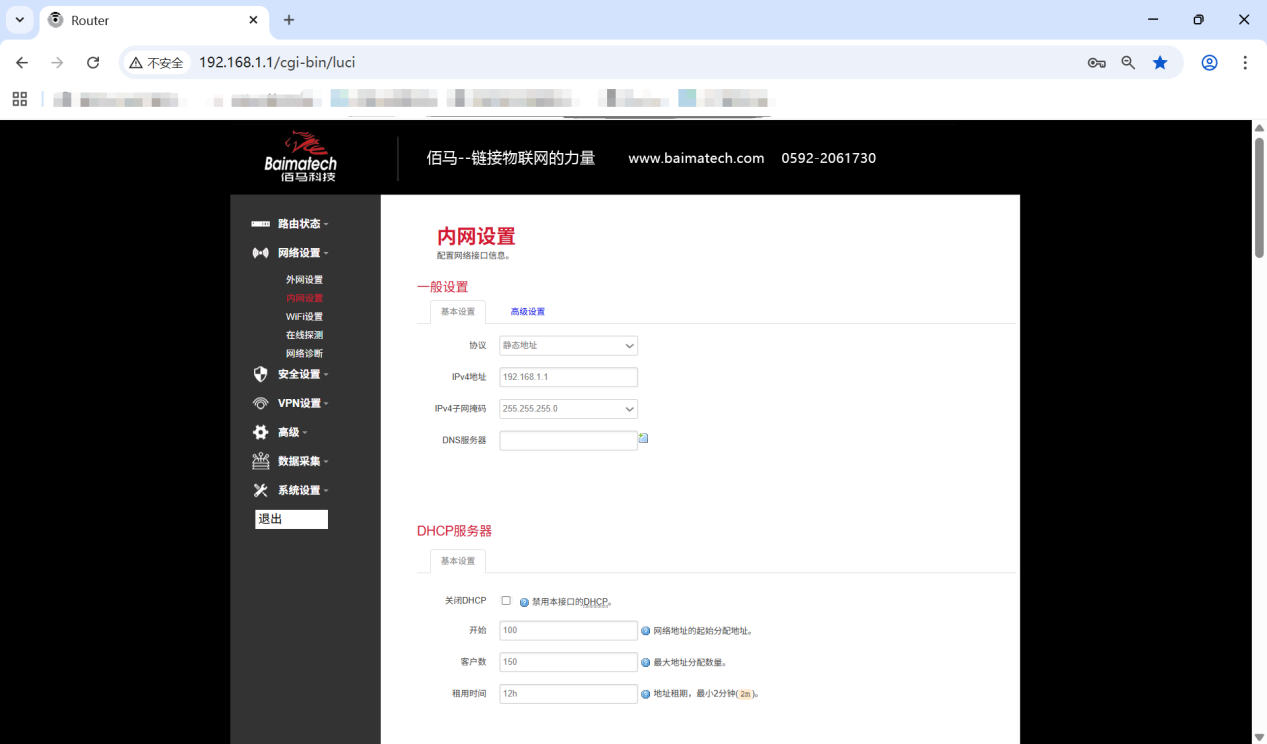Image resolution: width=1267 pixels, height=744 pixels.
Task: Click the help icon beside 禁用本接口的DHCP
Action: click(524, 601)
